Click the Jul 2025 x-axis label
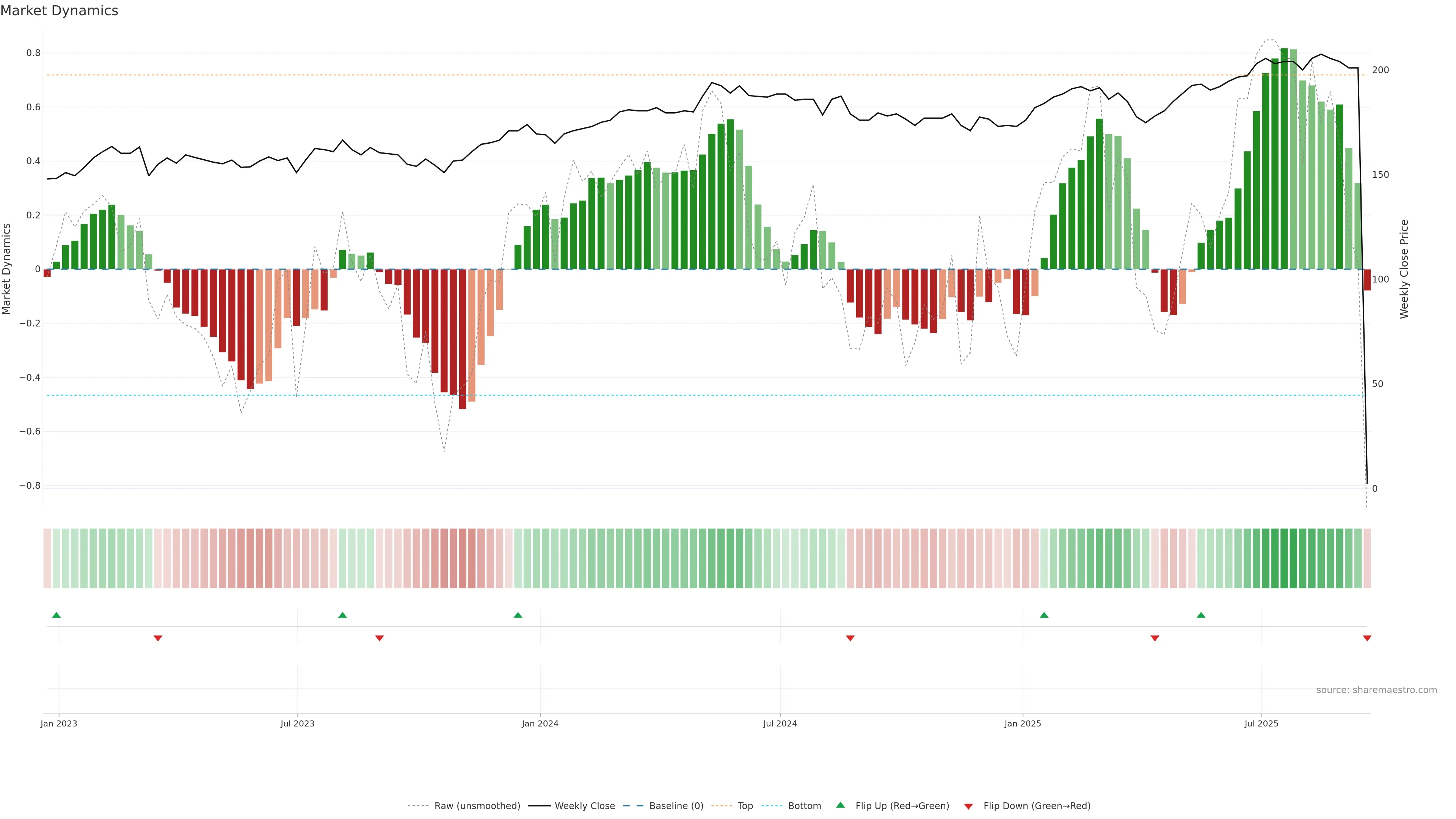The image size is (1456, 819). point(1261,723)
